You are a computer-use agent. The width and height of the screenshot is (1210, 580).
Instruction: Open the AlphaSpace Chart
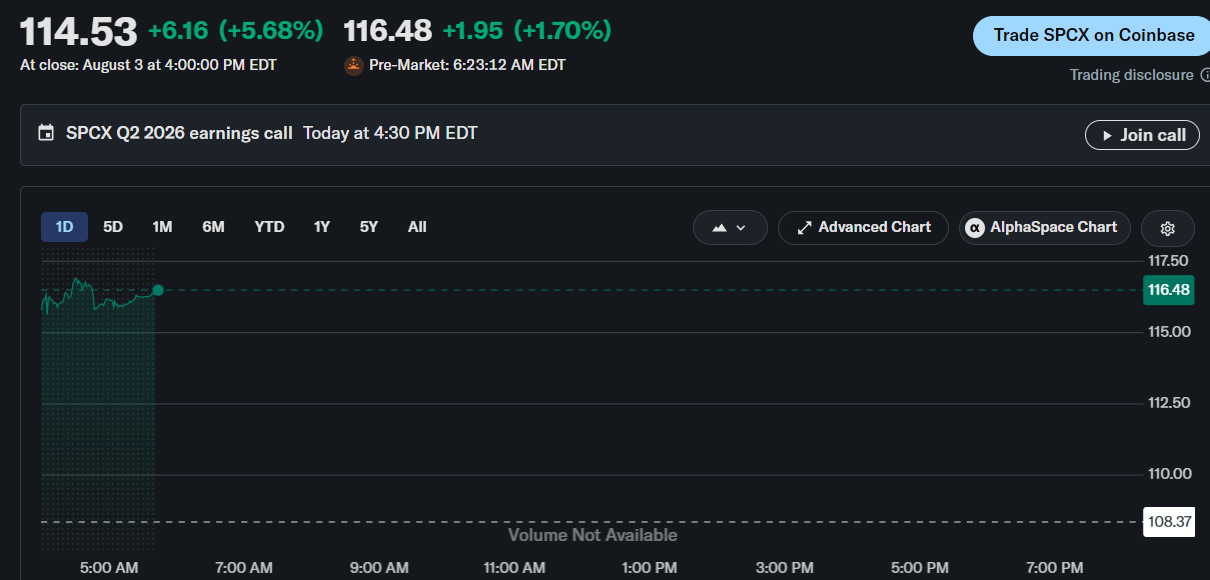1044,228
